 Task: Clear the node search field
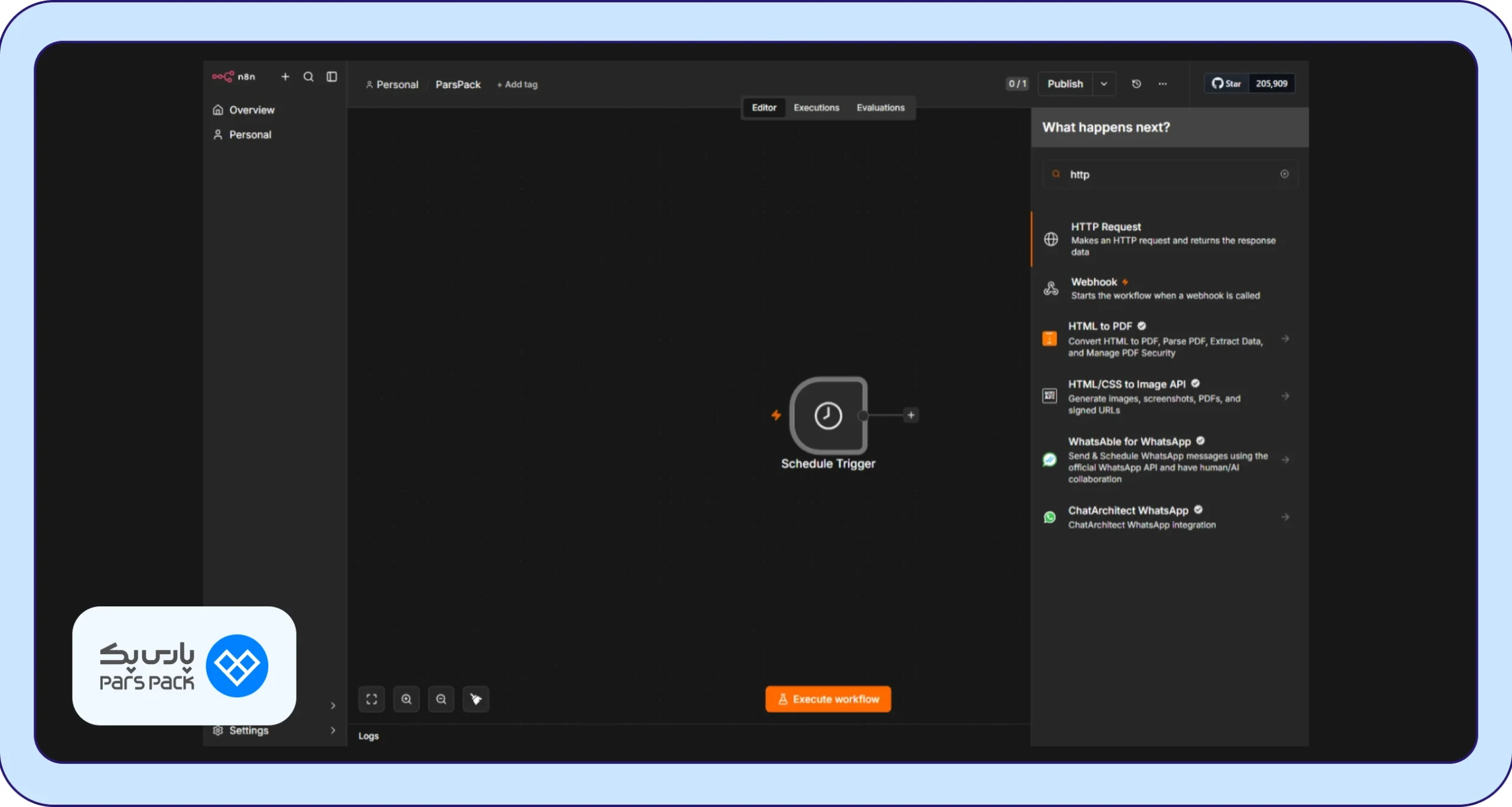1284,174
